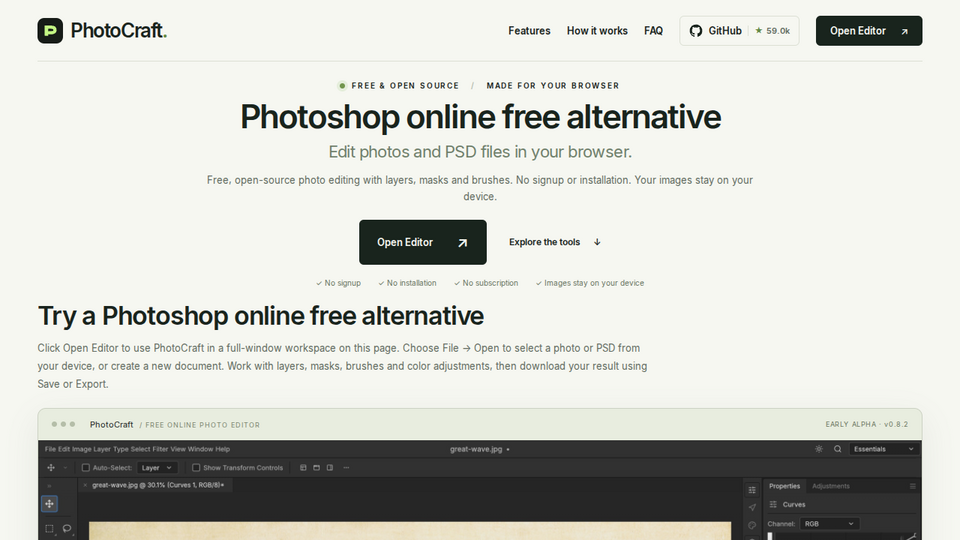This screenshot has height=540, width=960.
Task: Click the third align icon in options bar
Action: click(x=330, y=468)
